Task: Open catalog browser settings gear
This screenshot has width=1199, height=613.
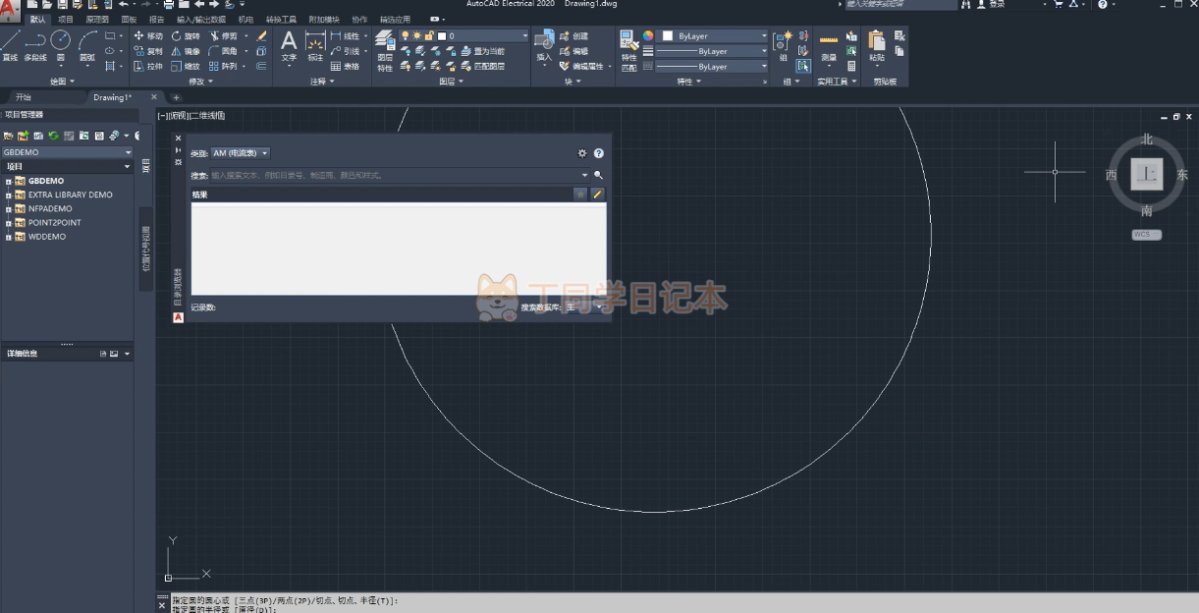Action: [582, 154]
